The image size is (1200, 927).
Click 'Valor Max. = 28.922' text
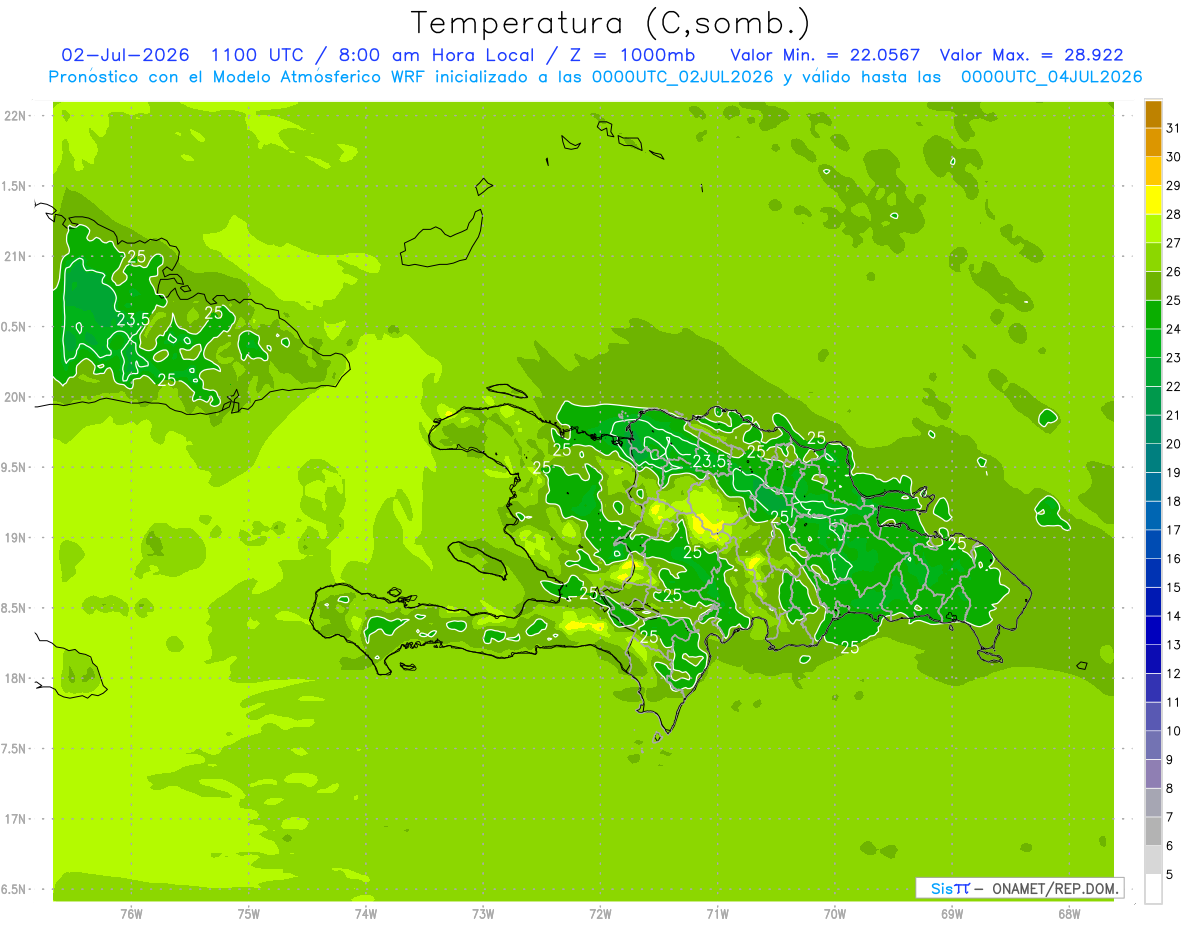point(1031,55)
